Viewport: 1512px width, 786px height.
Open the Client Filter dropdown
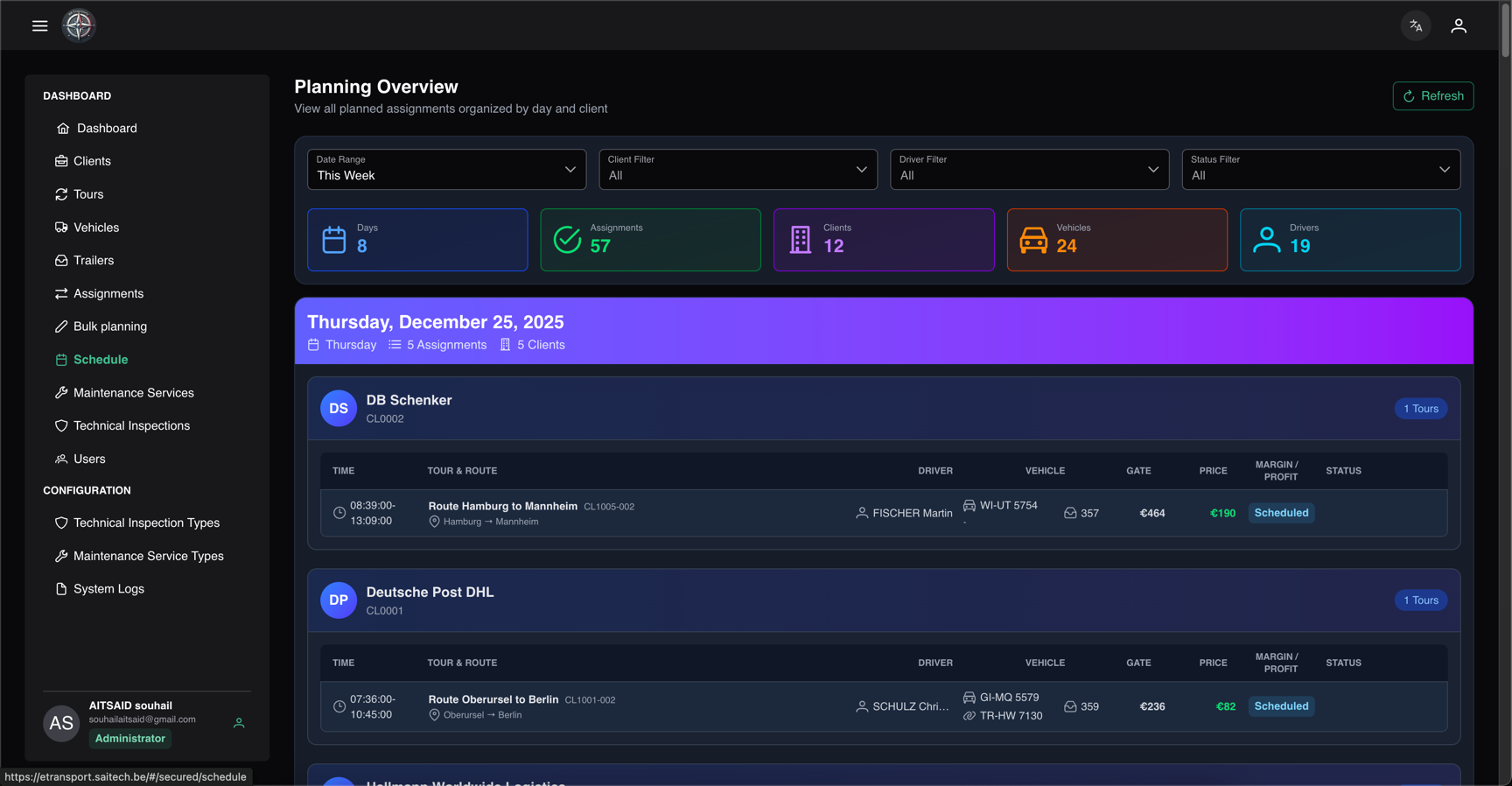738,169
